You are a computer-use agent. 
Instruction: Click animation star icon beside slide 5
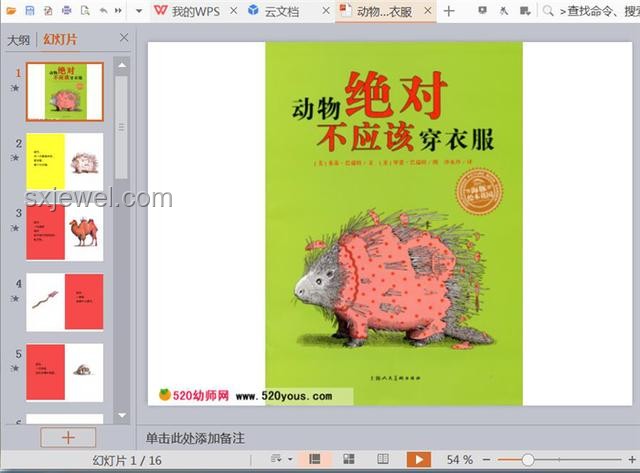click(x=15, y=369)
